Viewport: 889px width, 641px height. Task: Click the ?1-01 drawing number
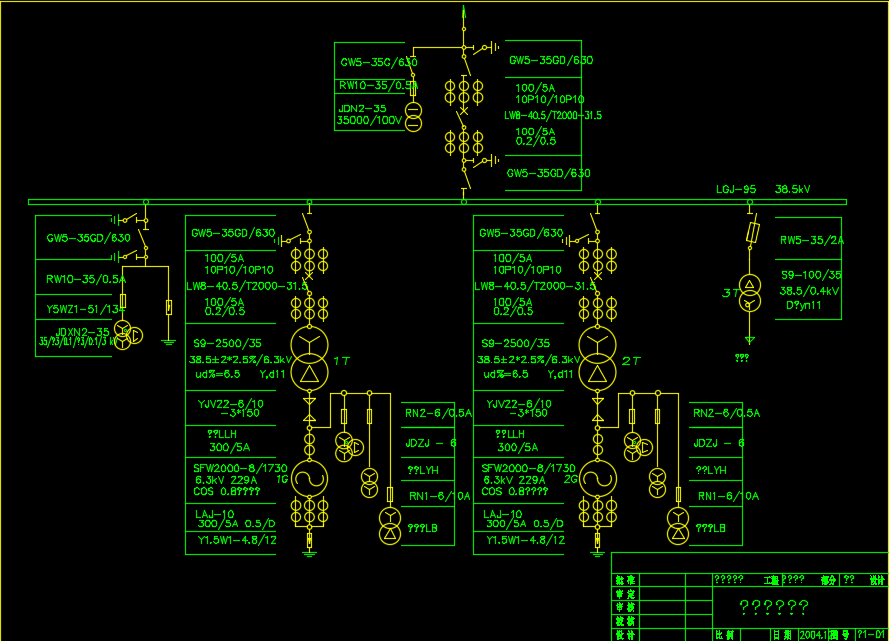(x=871, y=635)
